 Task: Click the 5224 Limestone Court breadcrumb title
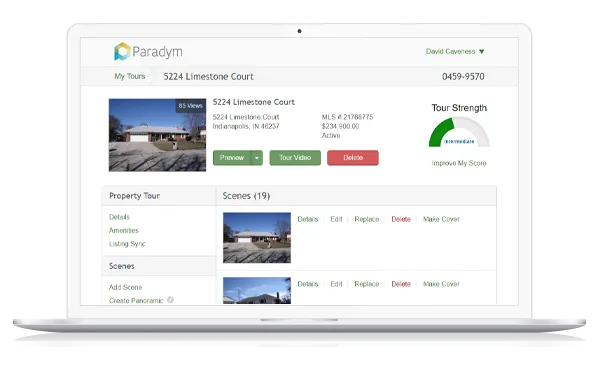tap(209, 77)
